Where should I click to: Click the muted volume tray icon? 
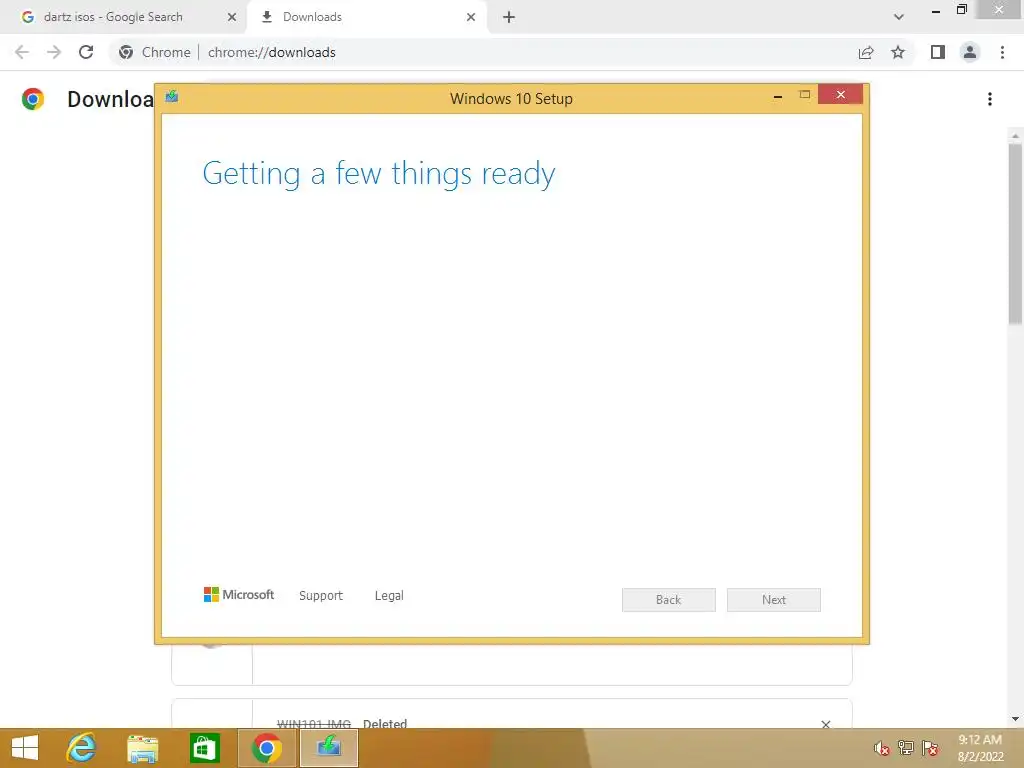coord(882,748)
